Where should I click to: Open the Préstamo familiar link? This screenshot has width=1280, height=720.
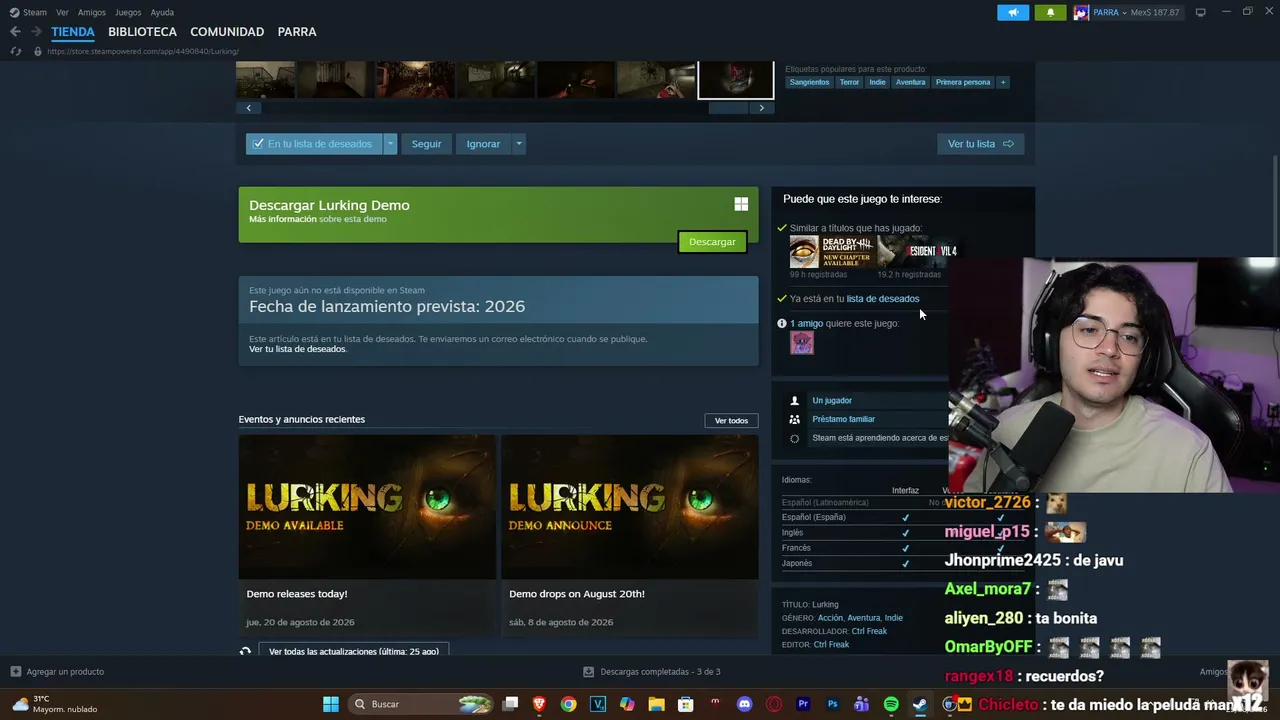843,419
